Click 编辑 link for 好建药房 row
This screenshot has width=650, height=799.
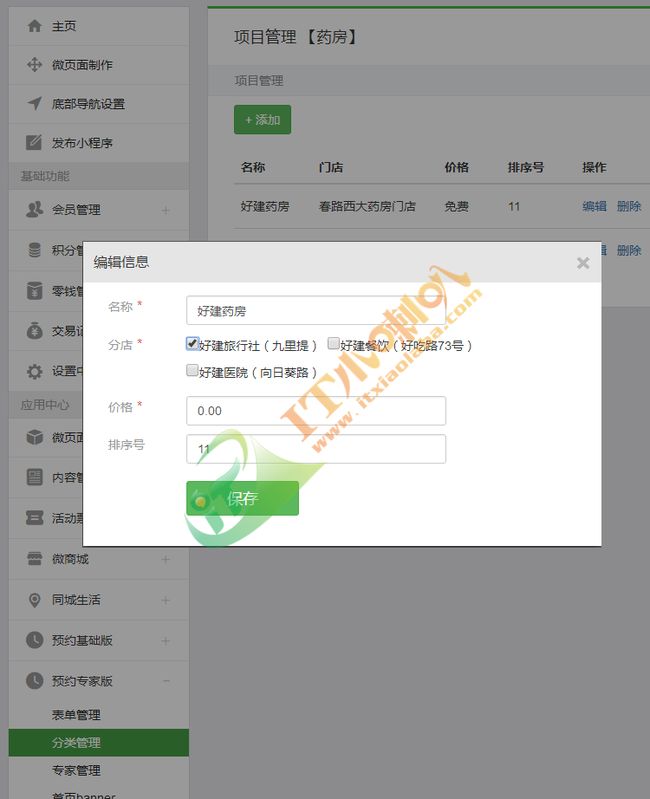click(594, 206)
